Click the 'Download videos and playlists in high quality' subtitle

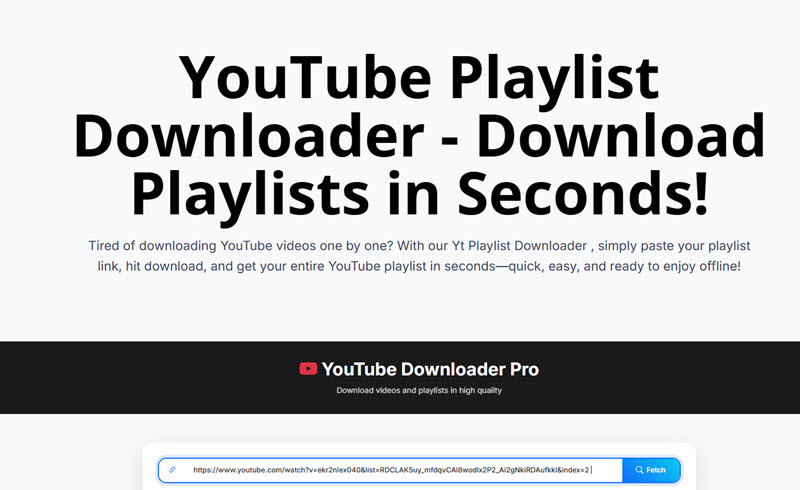click(x=419, y=390)
